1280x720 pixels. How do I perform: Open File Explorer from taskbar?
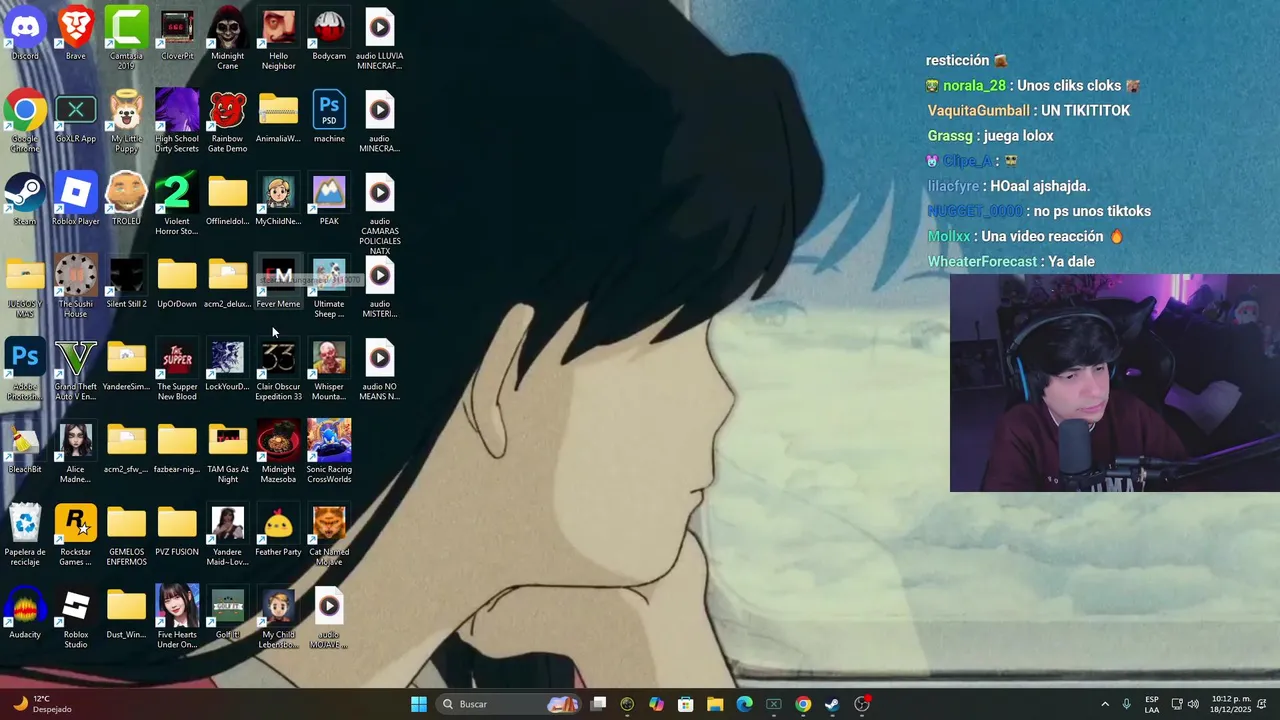point(715,704)
